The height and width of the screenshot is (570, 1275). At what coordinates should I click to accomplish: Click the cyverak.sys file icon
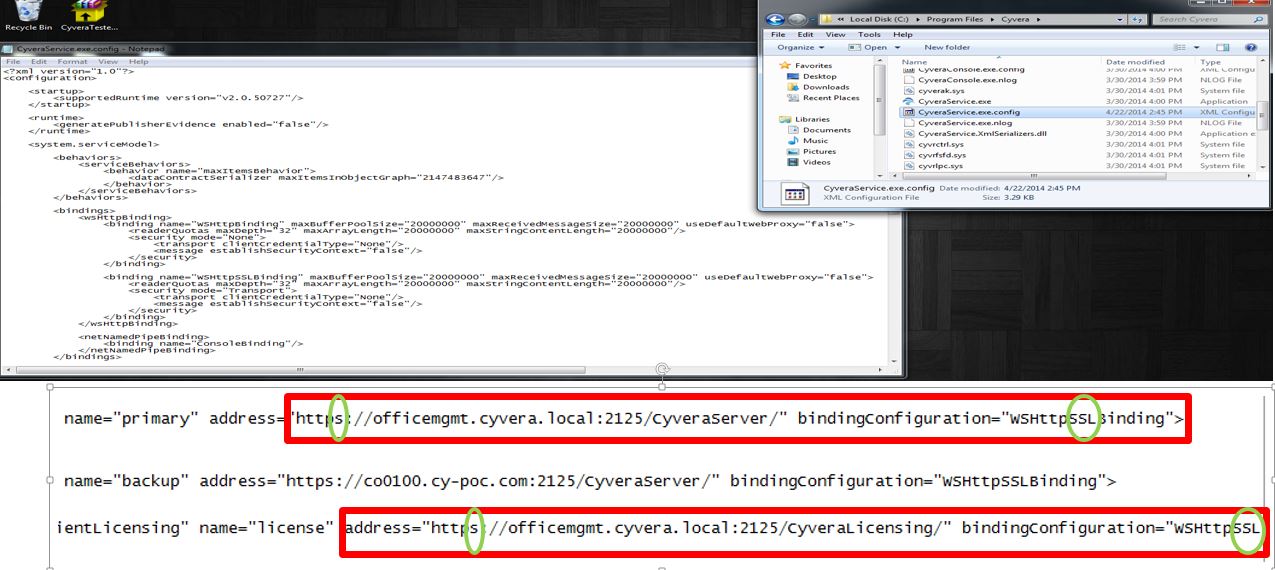[909, 90]
